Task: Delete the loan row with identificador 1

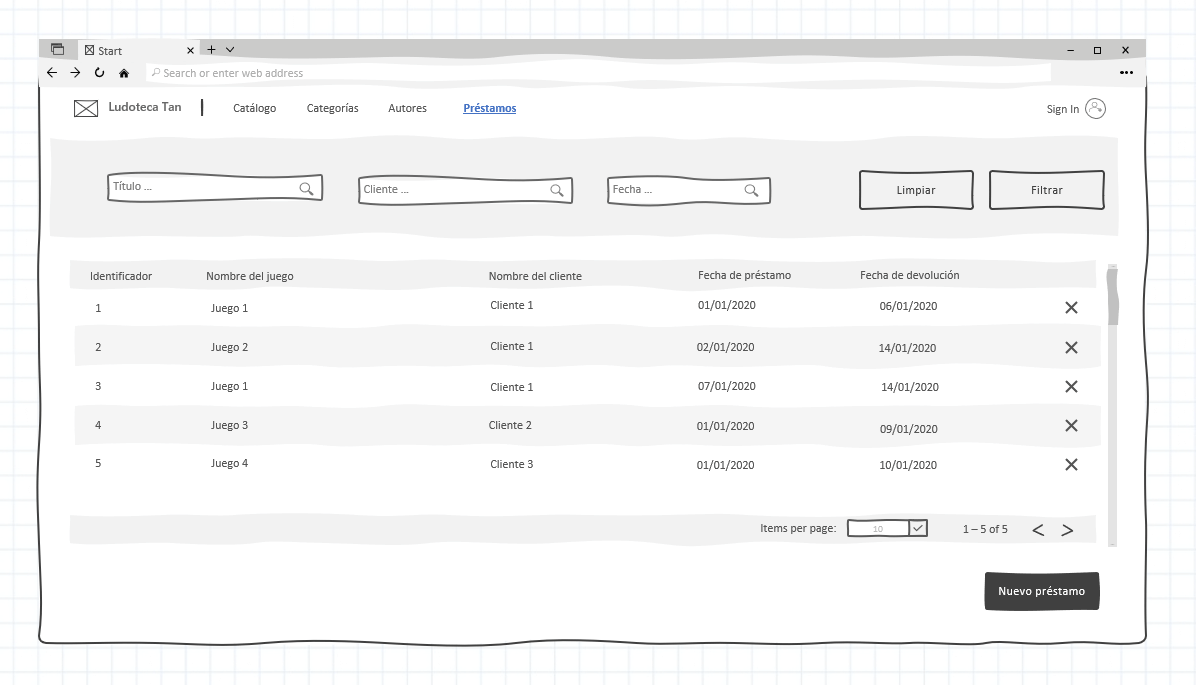Action: click(1071, 308)
